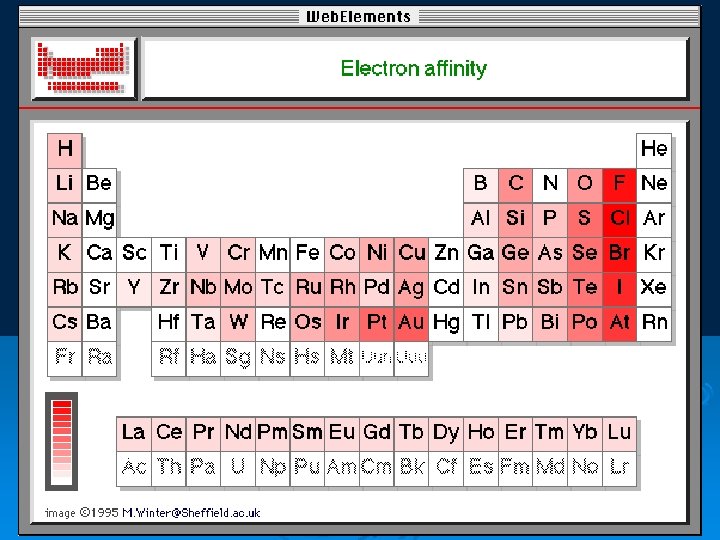
Task: Choose the sodium Na cell
Action: coord(65,220)
